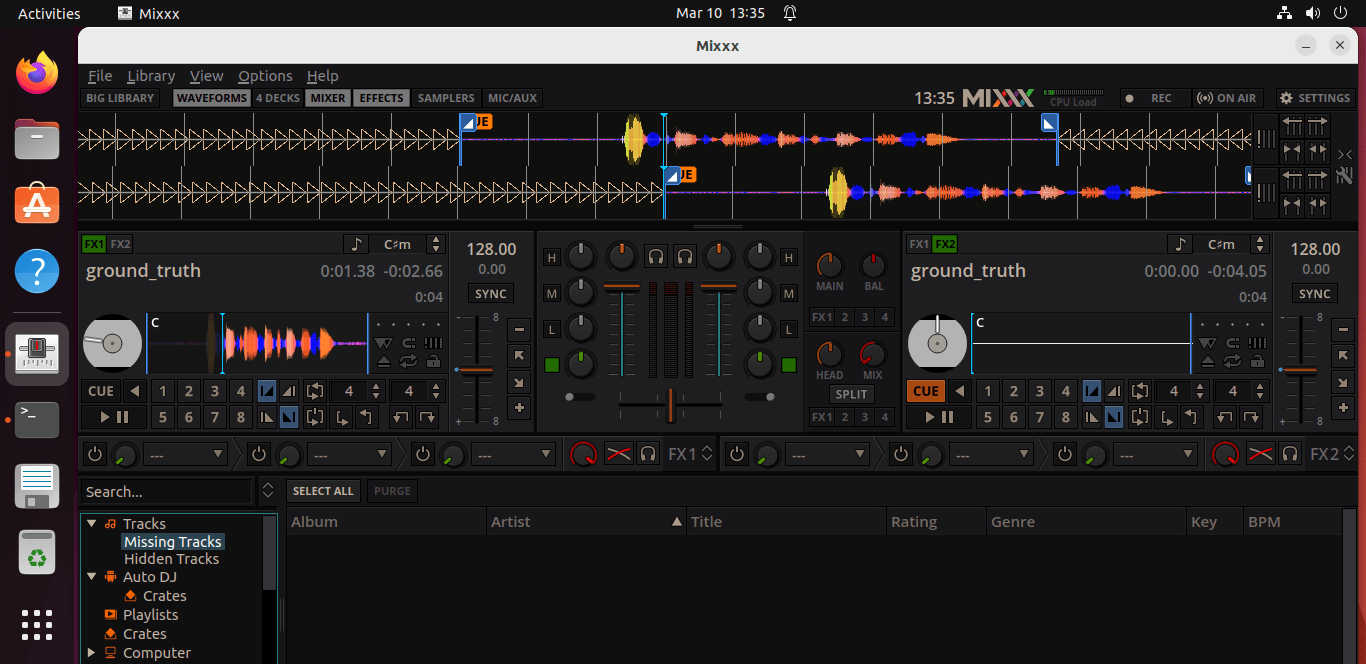Toggle 4 DECKS mode
Screen dimensions: 1366x664
278,98
